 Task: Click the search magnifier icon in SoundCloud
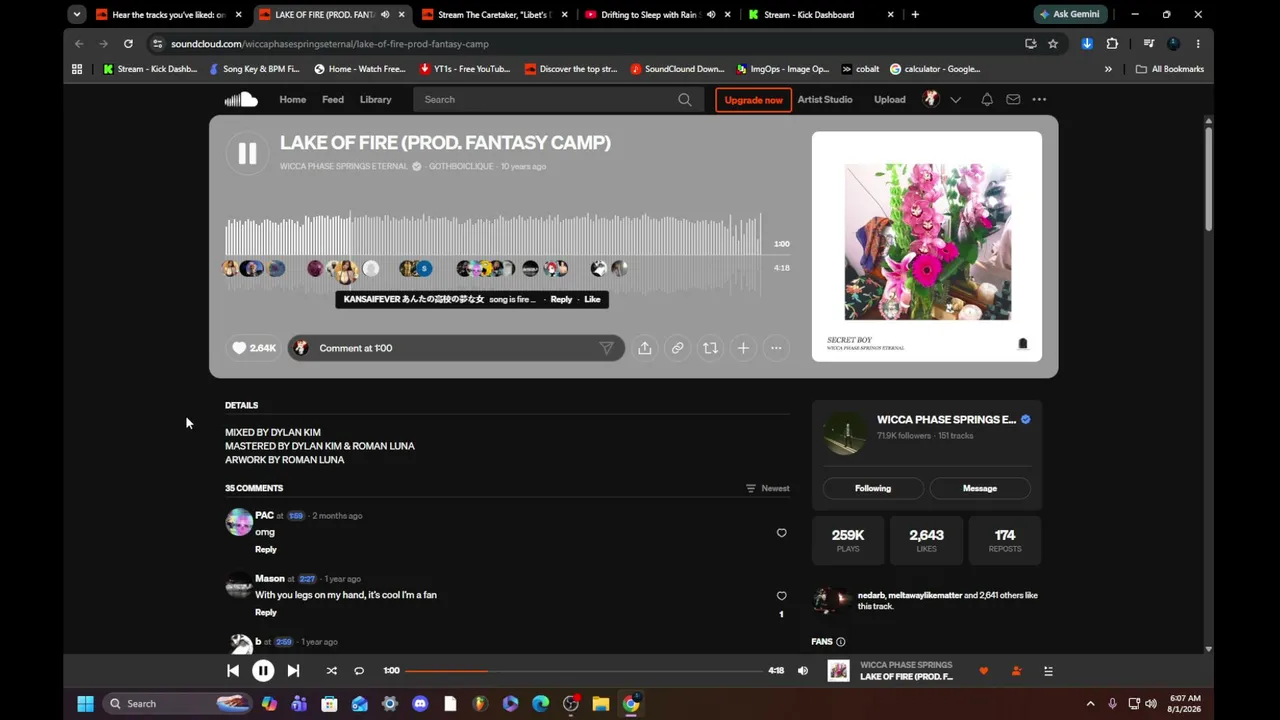(685, 99)
